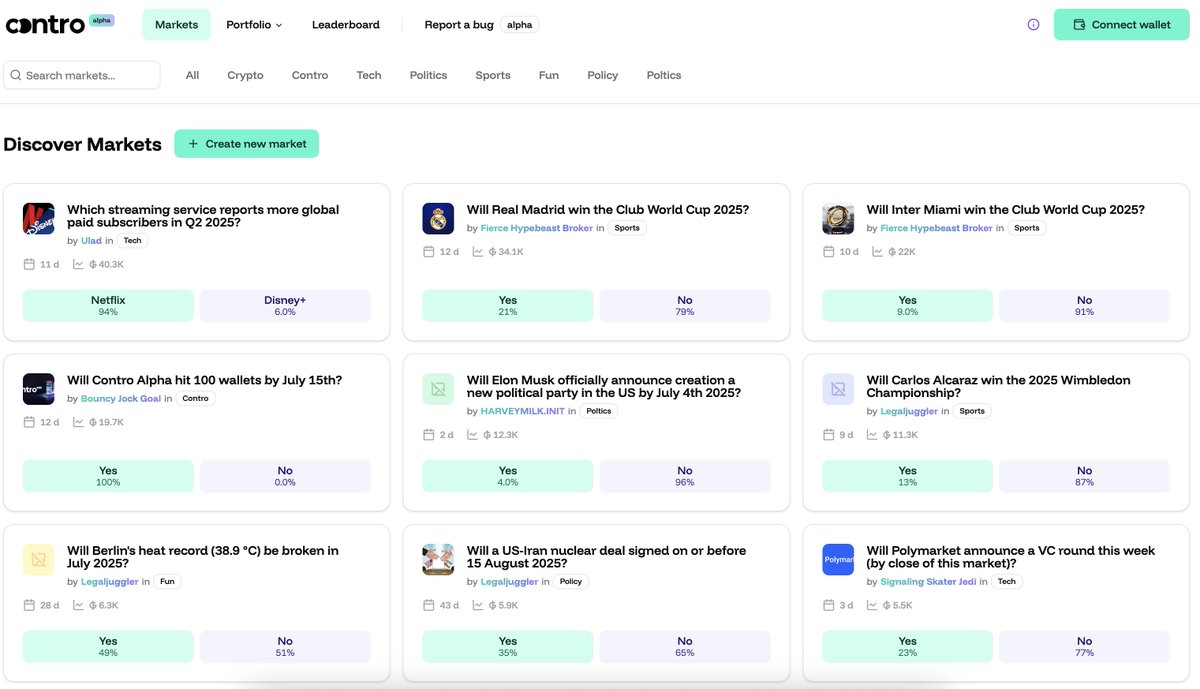Choose Yes 35% on US-Iran deal market
The image size is (1200, 689).
pos(508,647)
